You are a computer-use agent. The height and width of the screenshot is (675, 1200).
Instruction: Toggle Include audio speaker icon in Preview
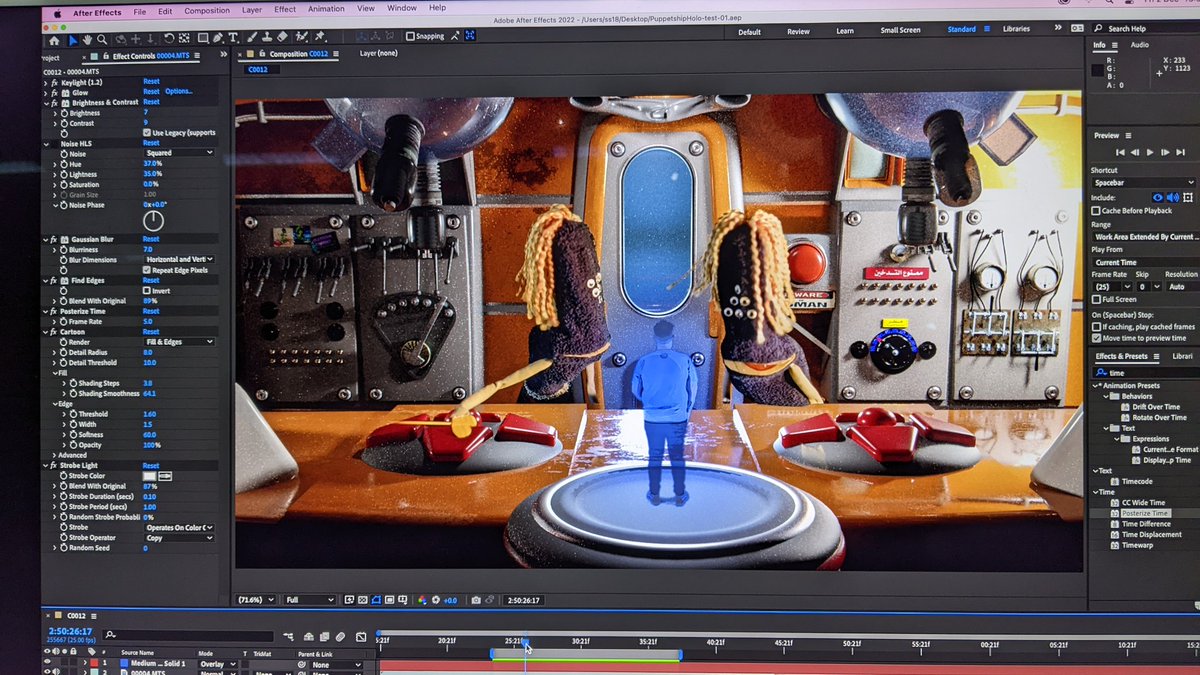[1173, 197]
